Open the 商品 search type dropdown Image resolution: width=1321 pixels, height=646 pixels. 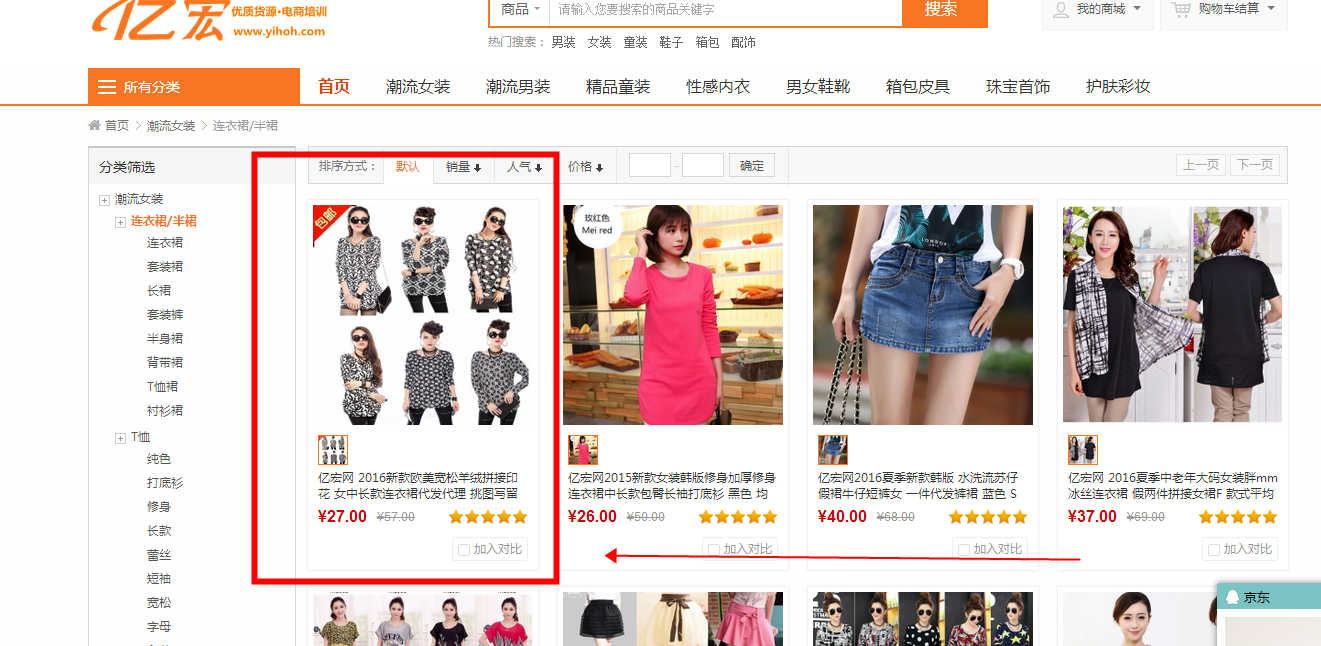520,9
